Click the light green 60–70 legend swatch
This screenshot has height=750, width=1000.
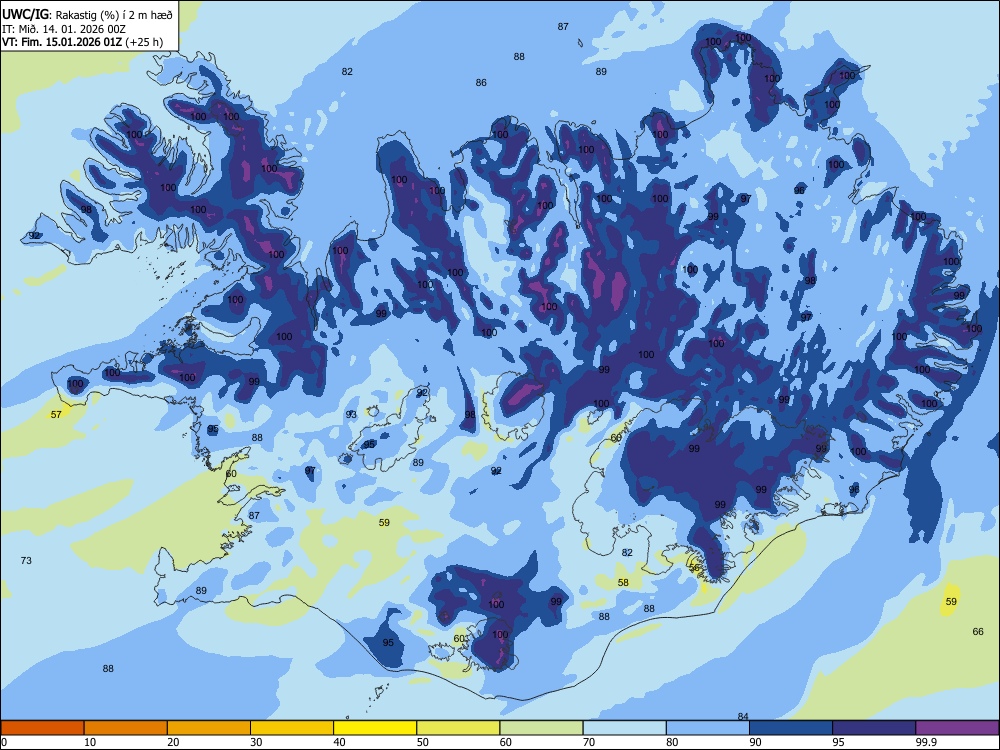point(541,728)
